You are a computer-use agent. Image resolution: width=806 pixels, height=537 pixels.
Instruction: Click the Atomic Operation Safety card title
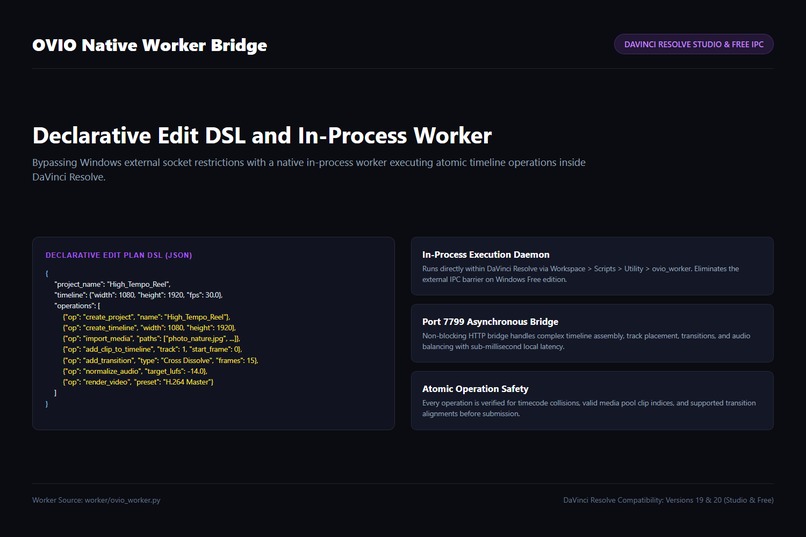point(475,389)
